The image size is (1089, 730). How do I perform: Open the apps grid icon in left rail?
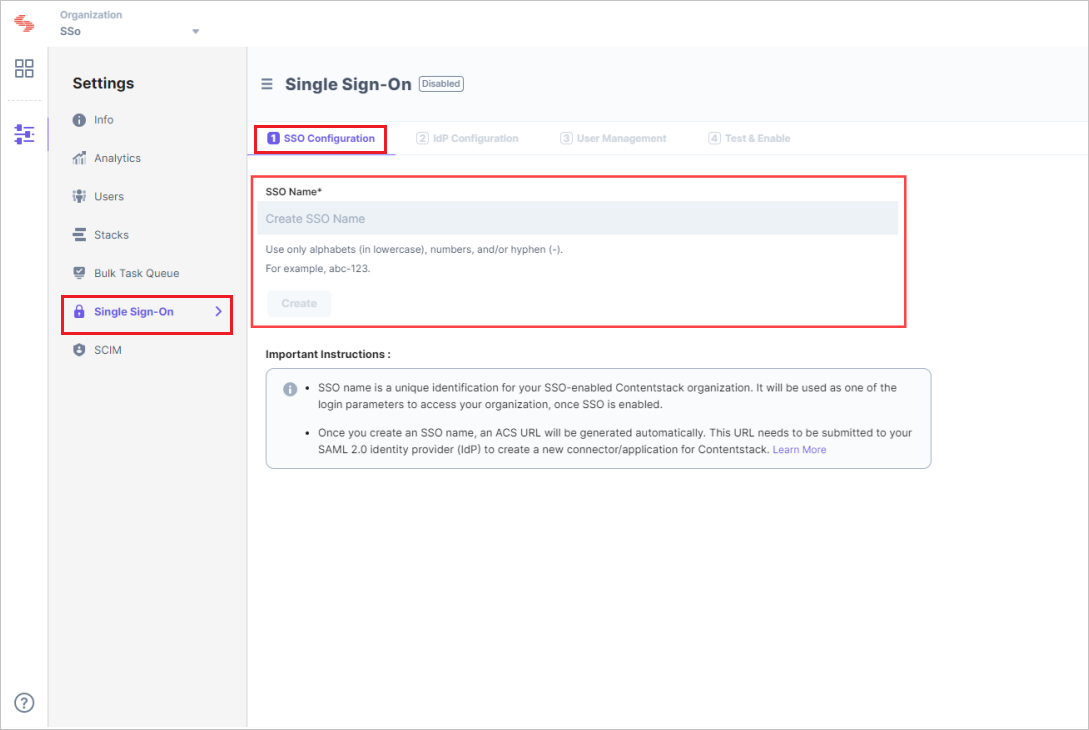click(23, 69)
